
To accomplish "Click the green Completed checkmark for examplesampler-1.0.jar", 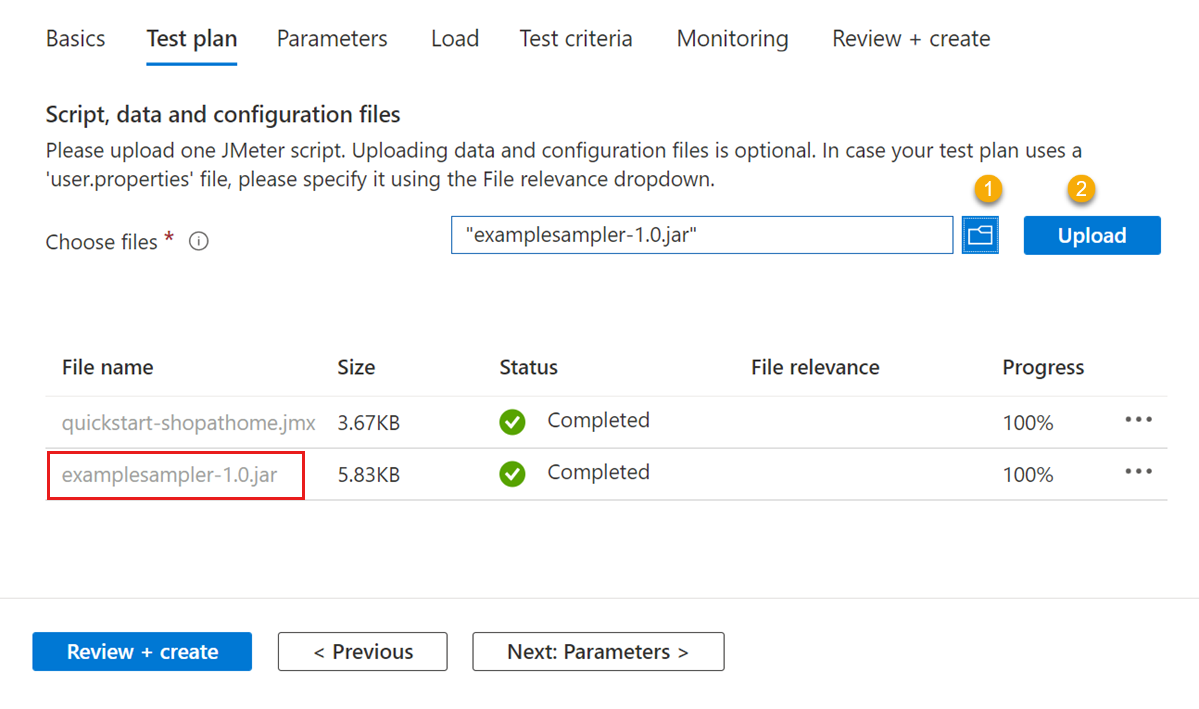I will 512,474.
